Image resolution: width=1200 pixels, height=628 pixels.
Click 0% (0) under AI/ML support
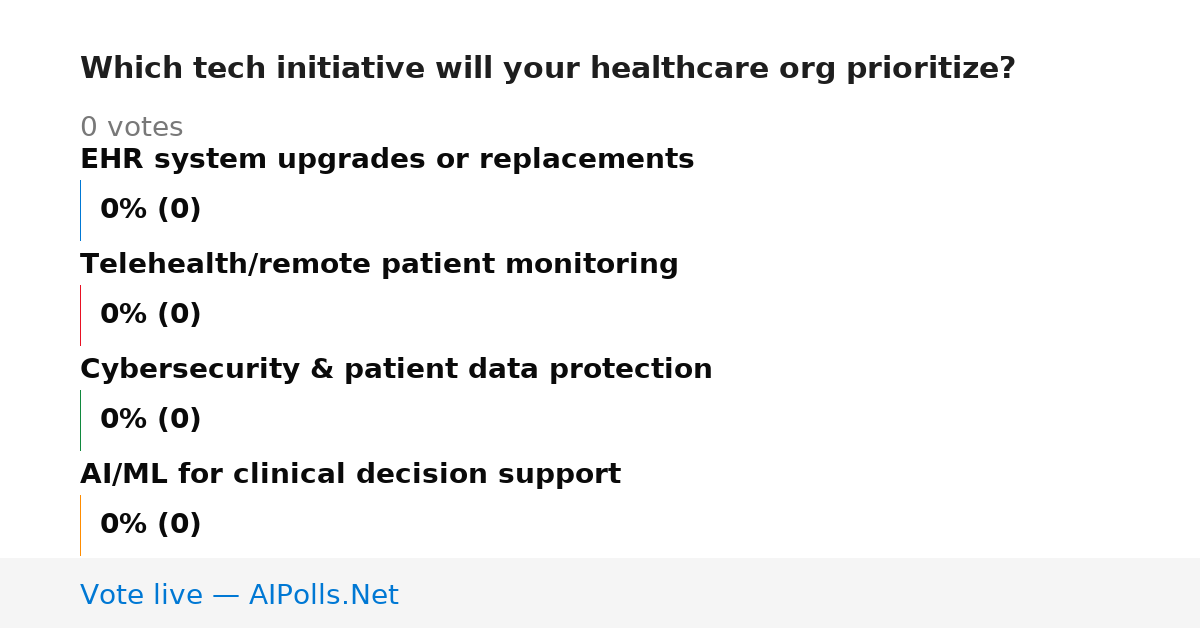tap(150, 525)
